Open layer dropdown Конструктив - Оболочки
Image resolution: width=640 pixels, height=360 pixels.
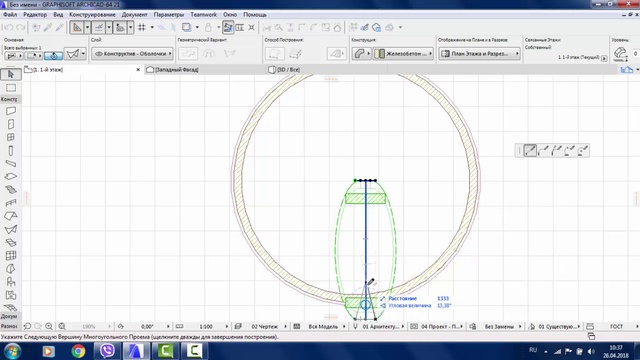(x=133, y=53)
